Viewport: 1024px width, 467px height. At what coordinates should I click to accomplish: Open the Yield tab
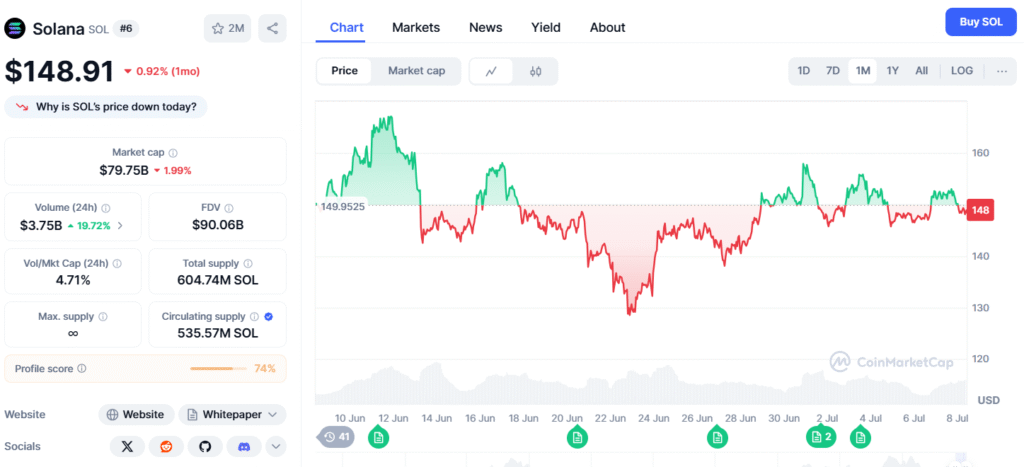[x=546, y=27]
